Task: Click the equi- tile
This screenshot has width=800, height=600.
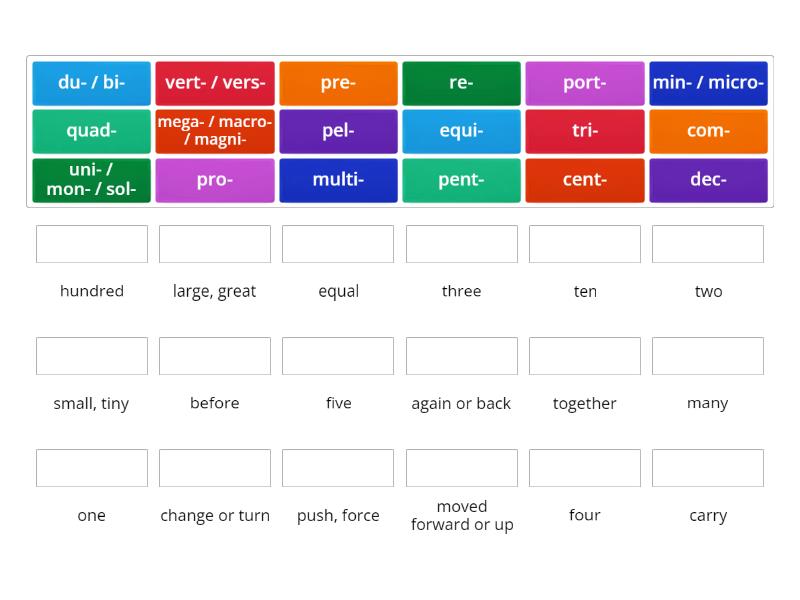Action: point(461,131)
